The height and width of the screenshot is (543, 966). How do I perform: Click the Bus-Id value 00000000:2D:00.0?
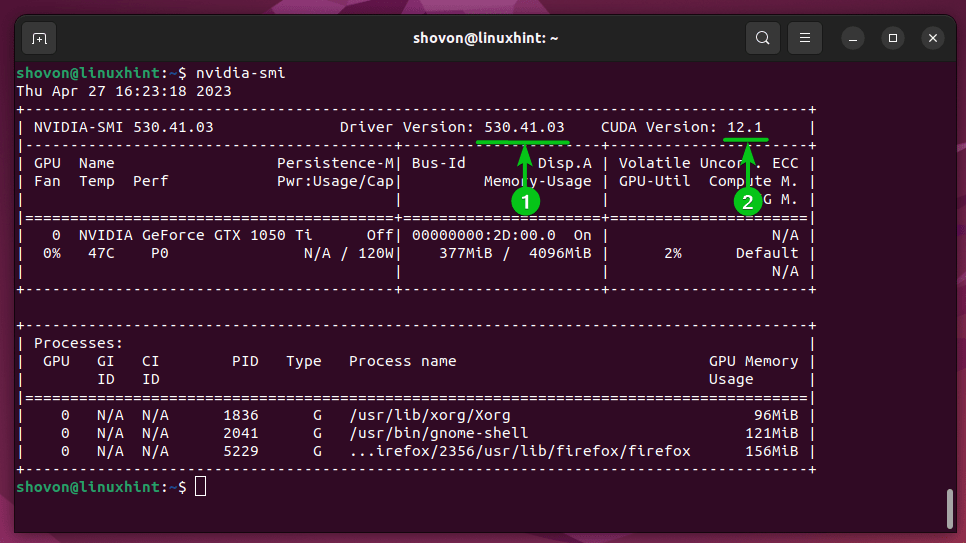484,235
